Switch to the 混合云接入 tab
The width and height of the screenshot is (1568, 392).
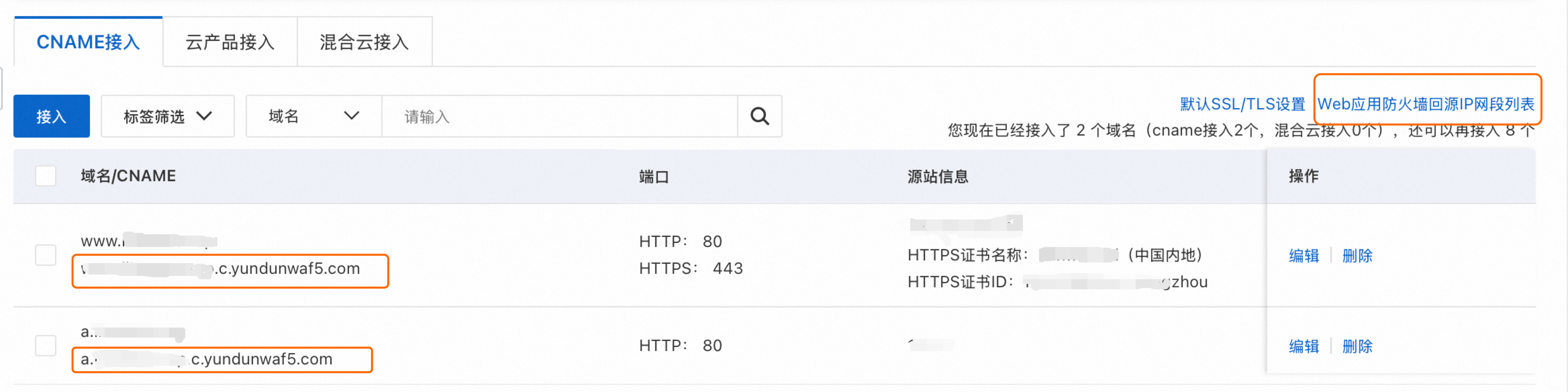(364, 42)
